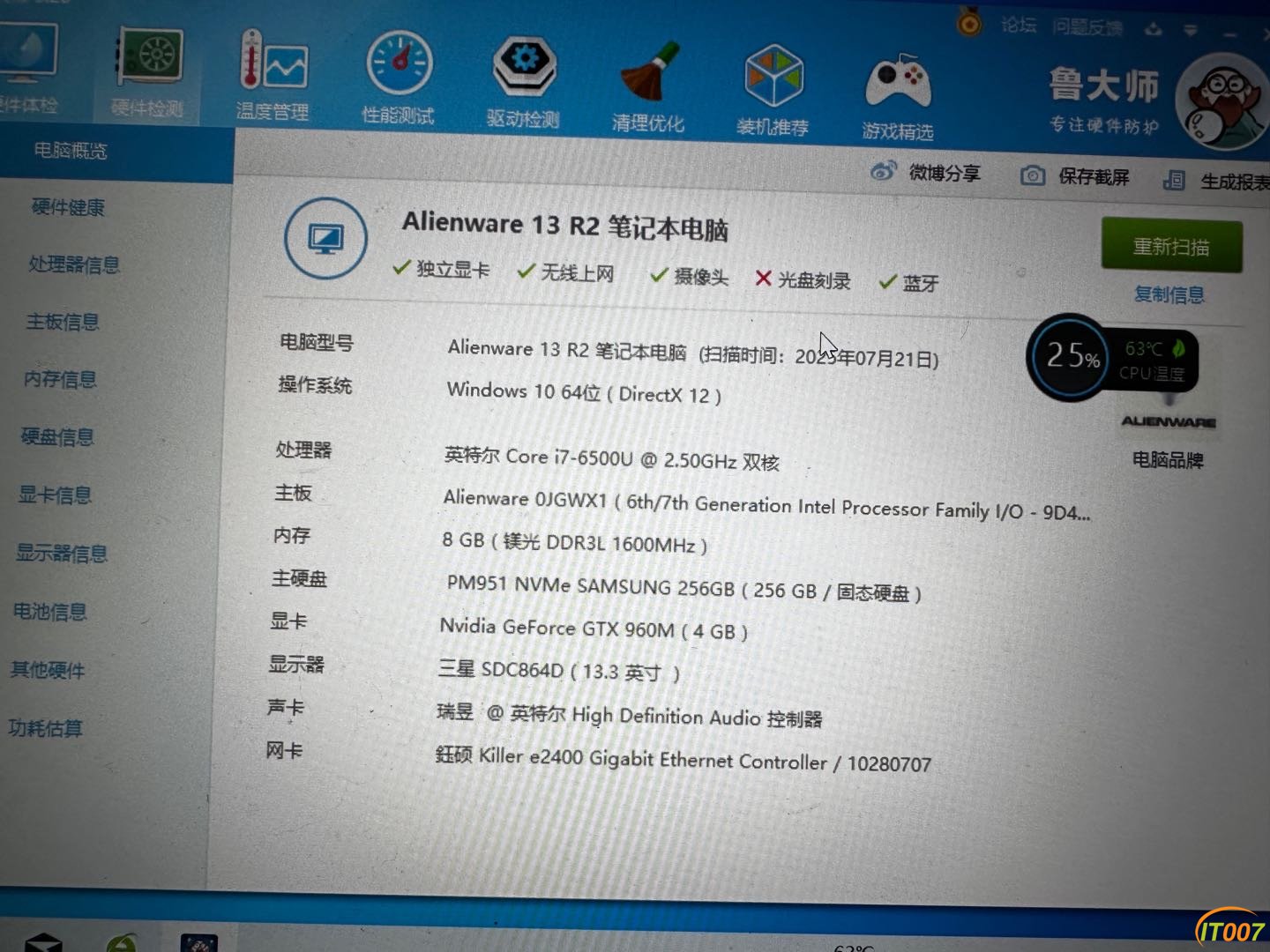Share via 微博分享
1270x952 pixels.
coord(925,172)
